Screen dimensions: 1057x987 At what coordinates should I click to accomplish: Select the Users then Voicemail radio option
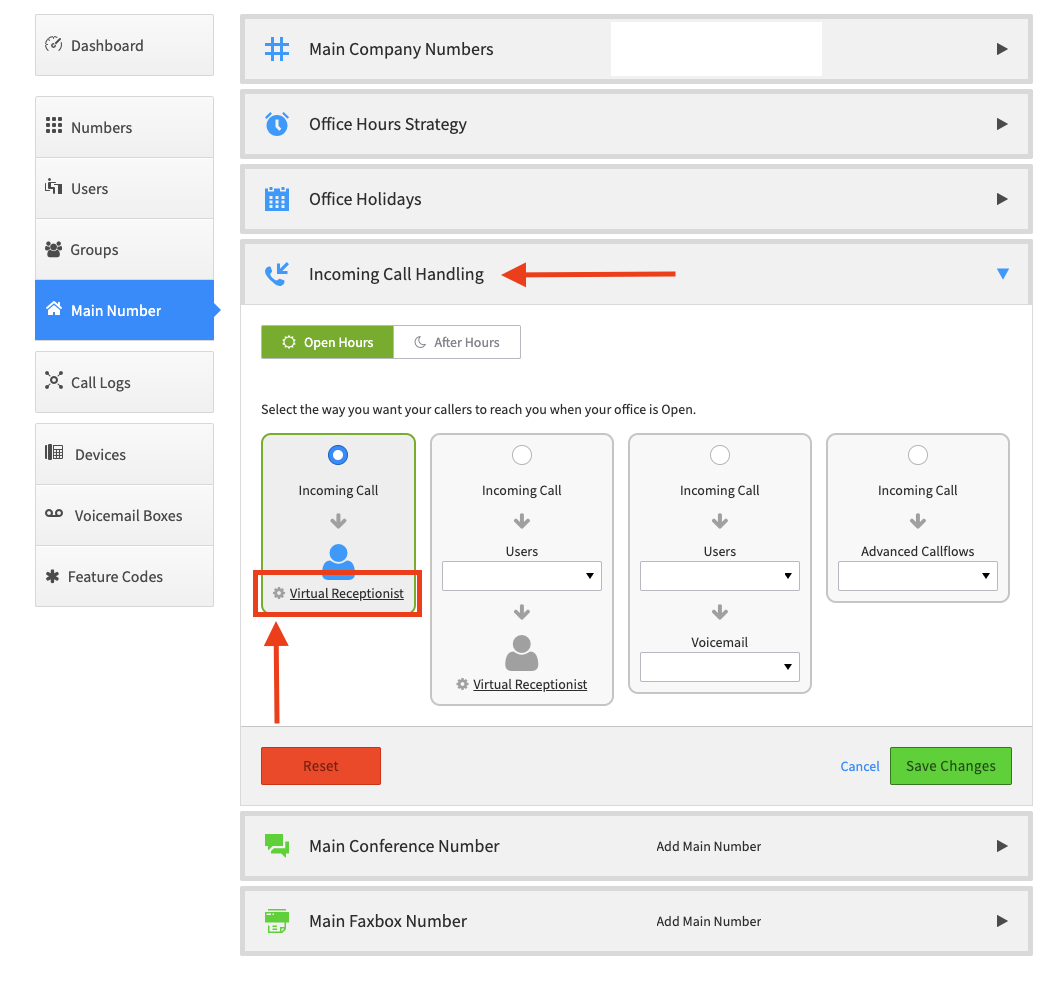point(719,455)
